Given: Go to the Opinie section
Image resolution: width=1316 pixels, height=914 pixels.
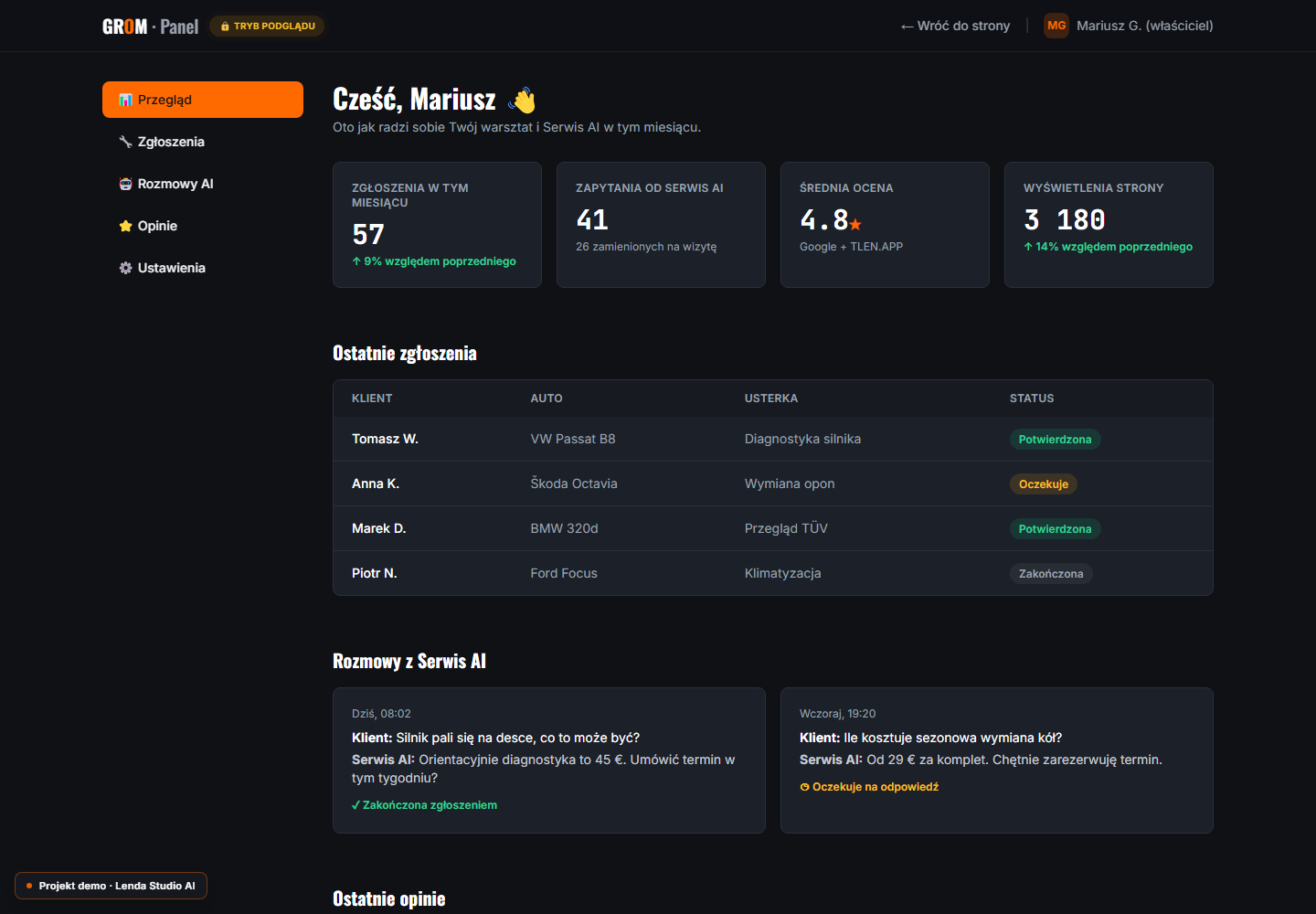Looking at the screenshot, I should coord(203,226).
